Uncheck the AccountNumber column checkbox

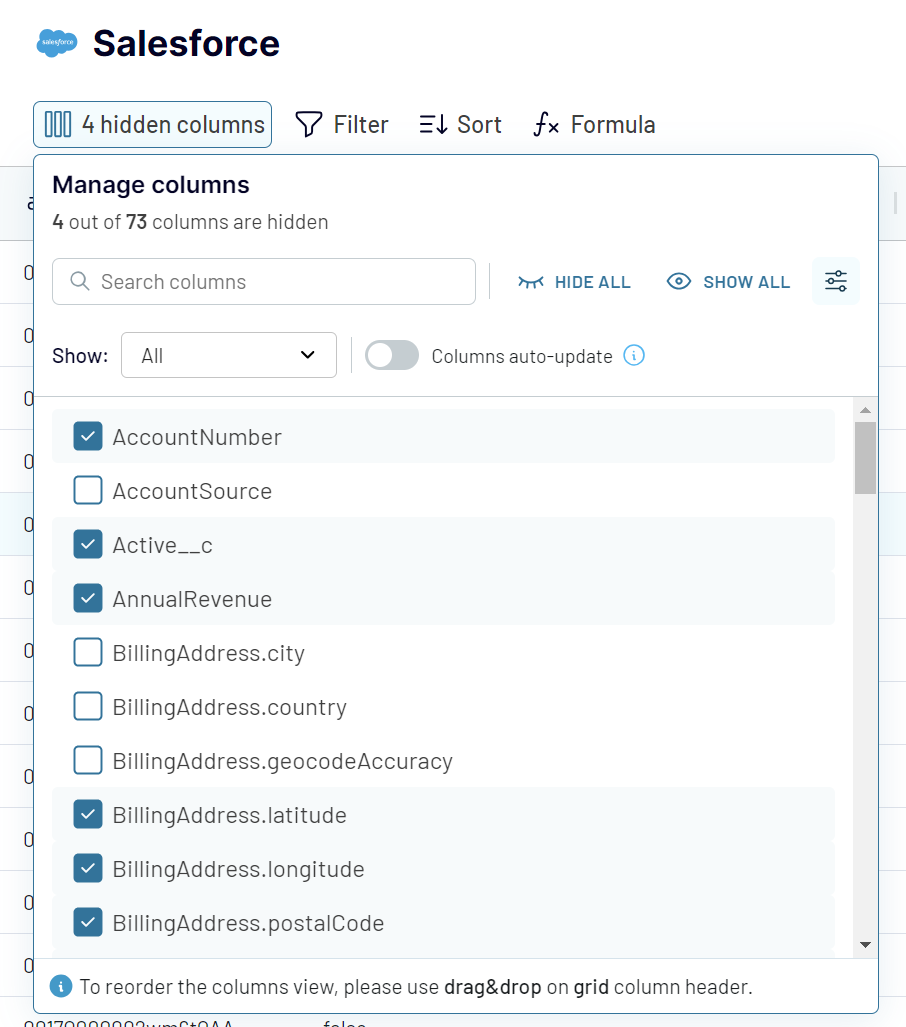[x=88, y=436]
